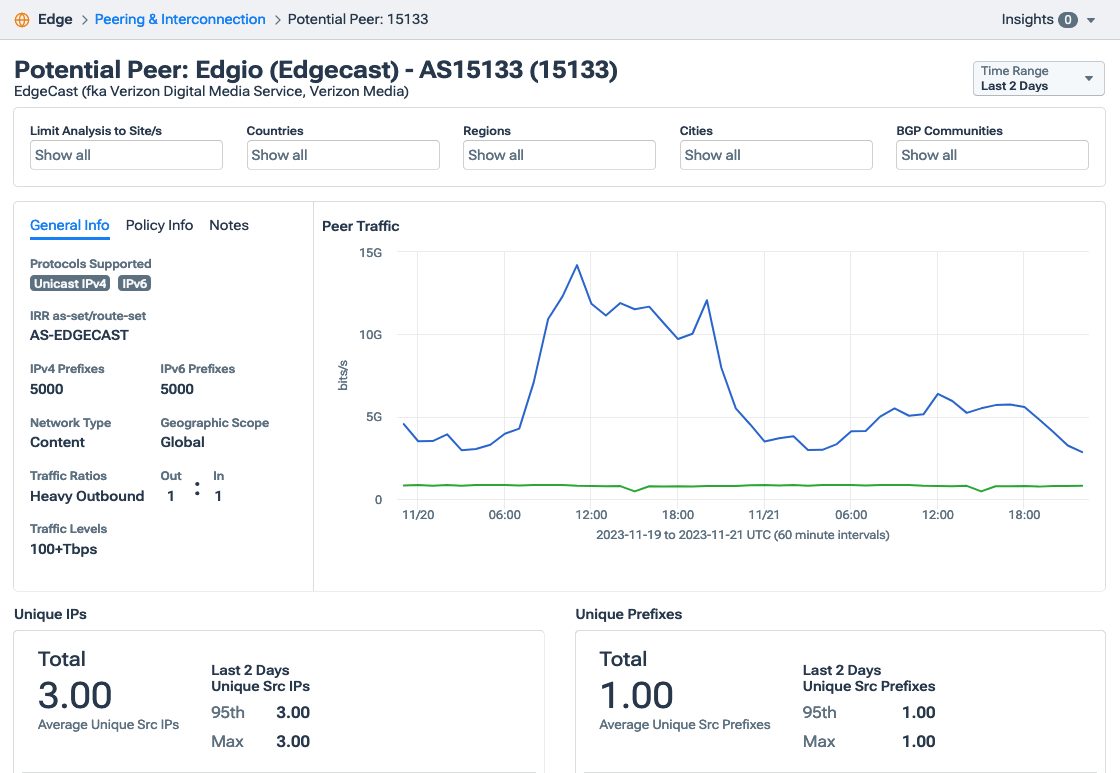Click the blue traffic line peak
1120x773 pixels.
[577, 265]
